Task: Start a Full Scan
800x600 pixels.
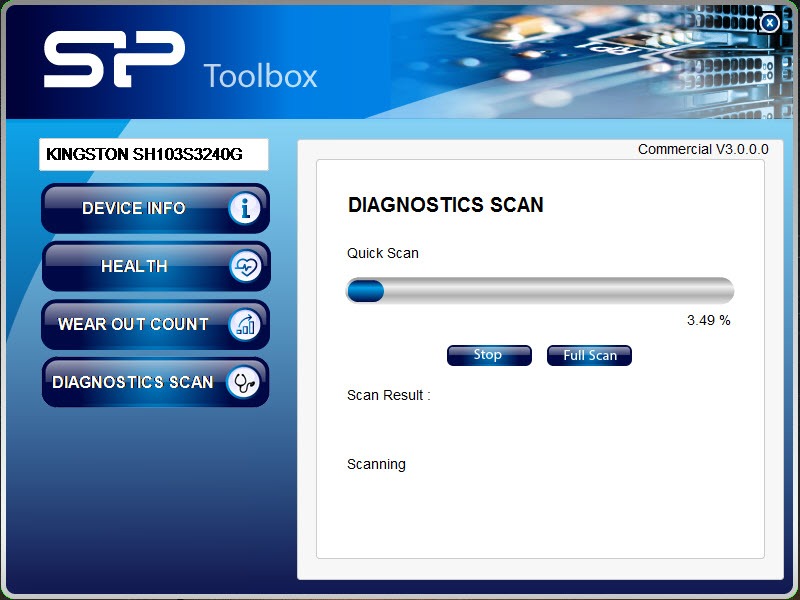Action: click(589, 355)
